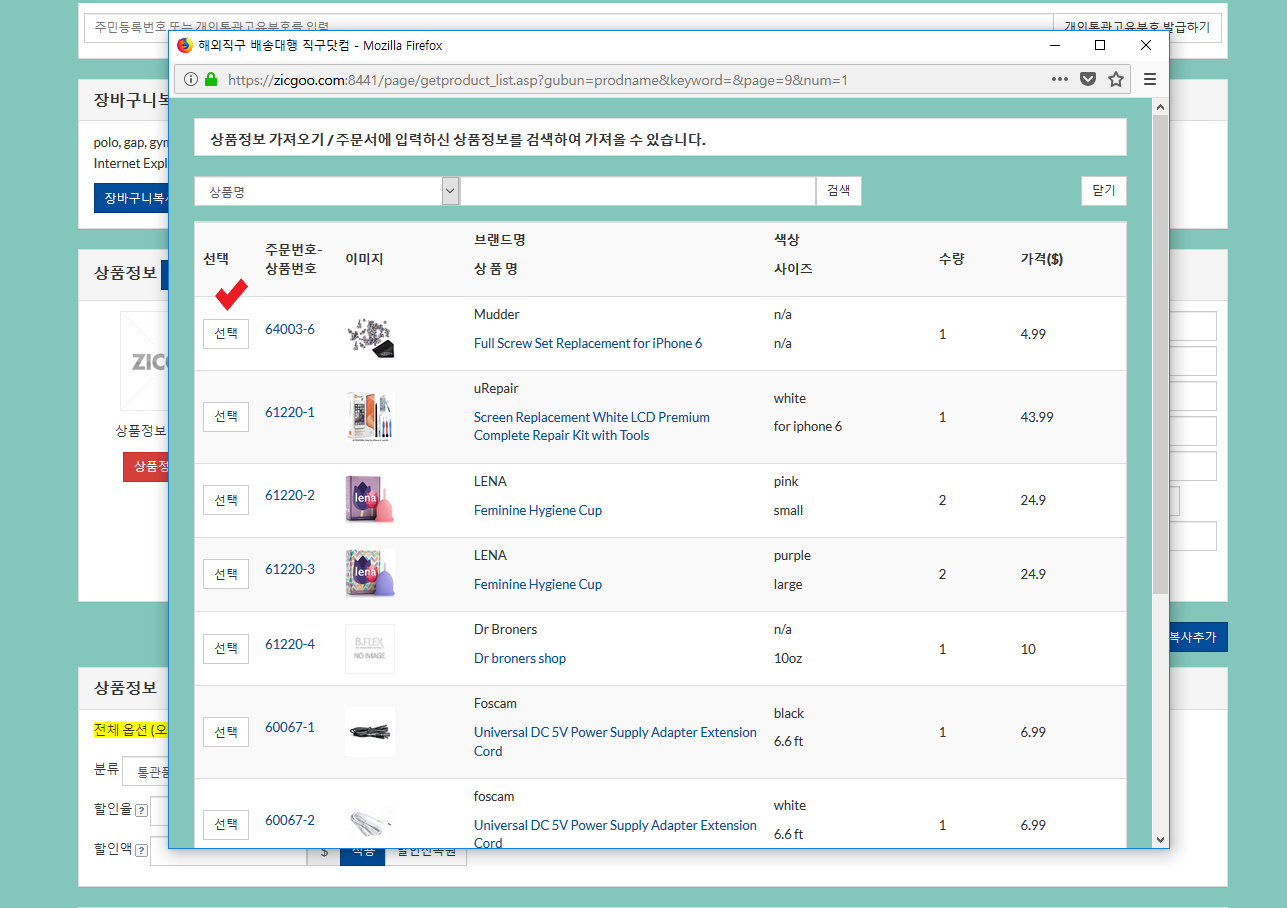
Task: Click the green padlock security icon
Action: [211, 80]
